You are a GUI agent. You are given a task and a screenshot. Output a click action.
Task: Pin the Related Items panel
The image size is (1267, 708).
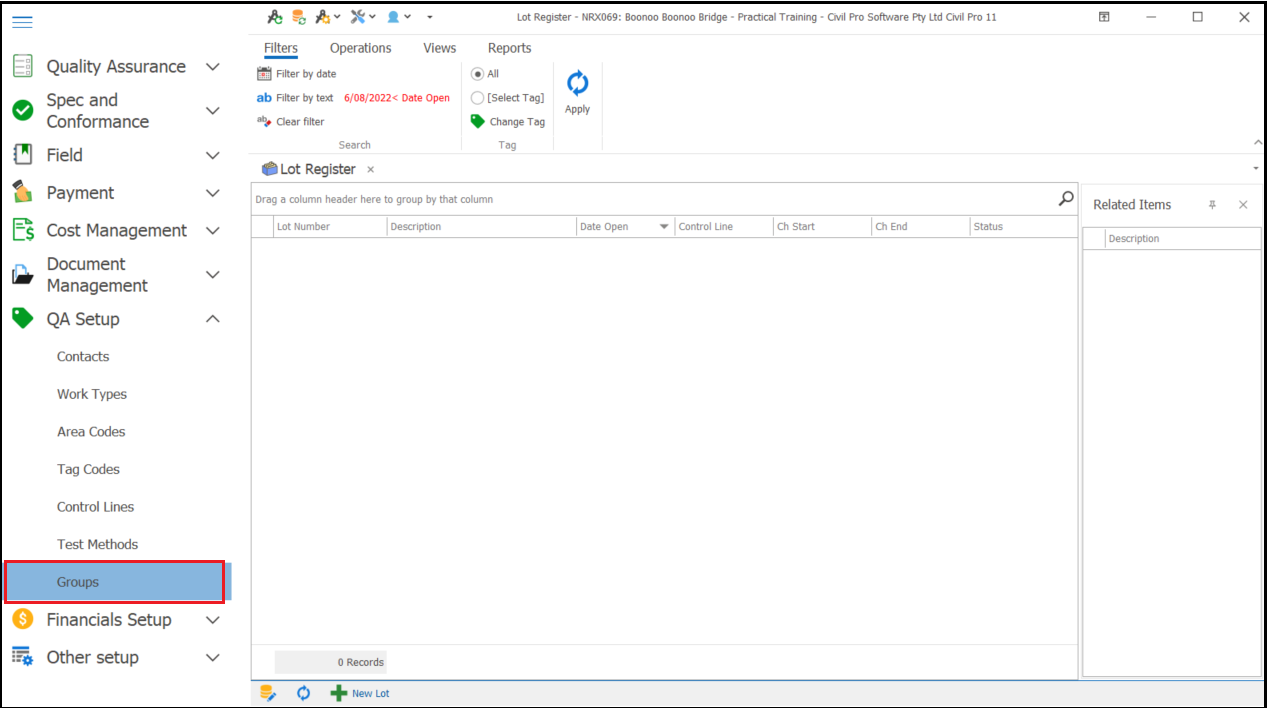pyautogui.click(x=1212, y=205)
